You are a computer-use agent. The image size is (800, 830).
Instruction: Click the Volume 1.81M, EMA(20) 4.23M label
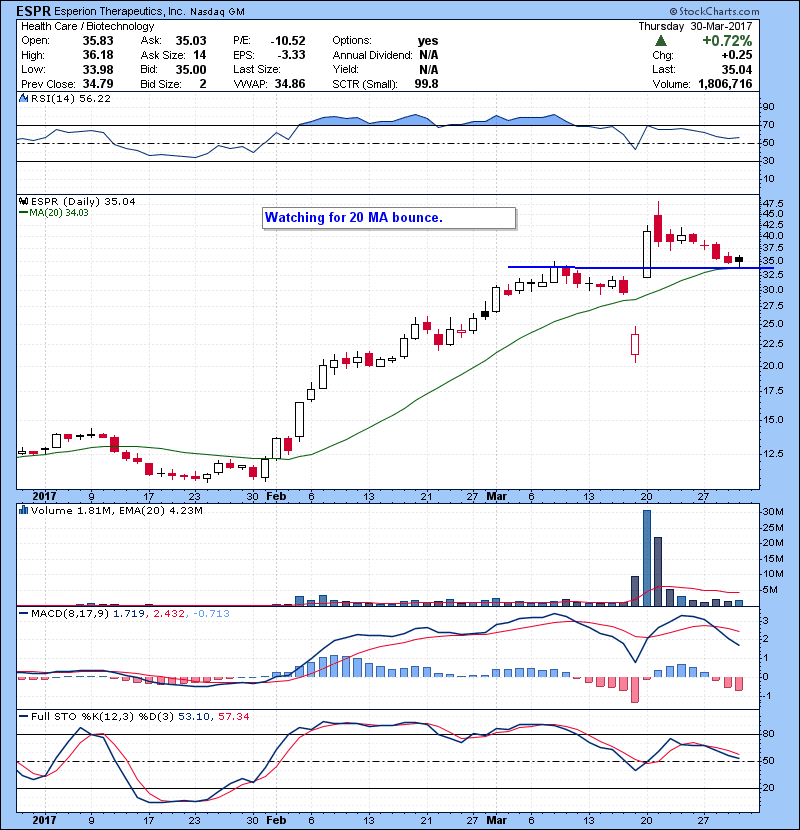pyautogui.click(x=116, y=511)
